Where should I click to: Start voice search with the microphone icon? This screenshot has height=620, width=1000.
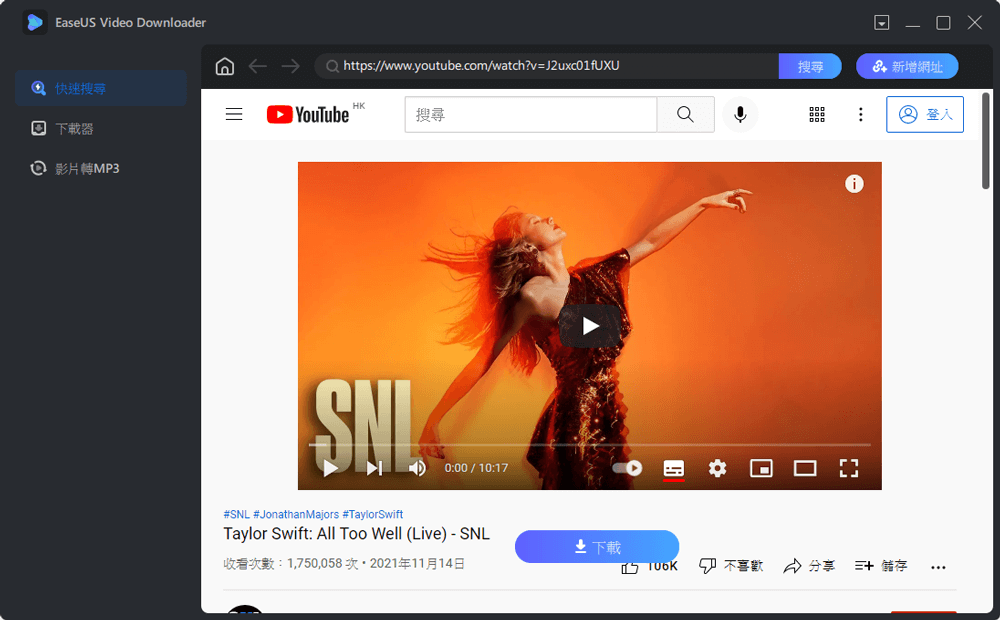[x=740, y=114]
